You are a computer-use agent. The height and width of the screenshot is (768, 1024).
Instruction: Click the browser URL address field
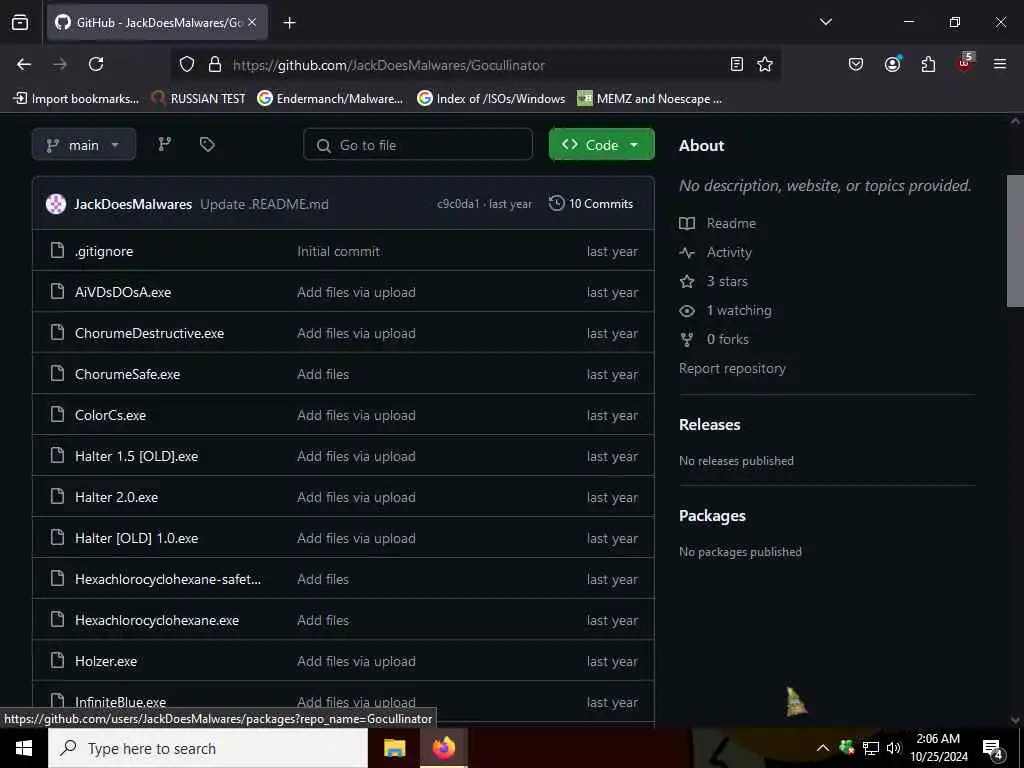473,65
